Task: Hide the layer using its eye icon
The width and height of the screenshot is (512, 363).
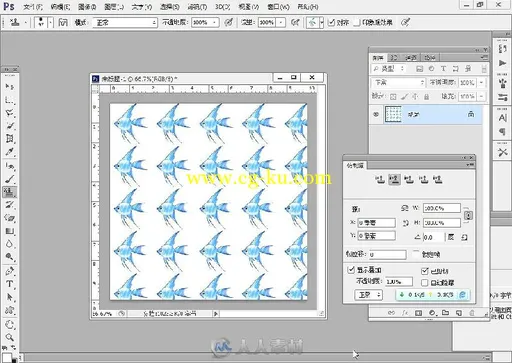Action: click(376, 114)
